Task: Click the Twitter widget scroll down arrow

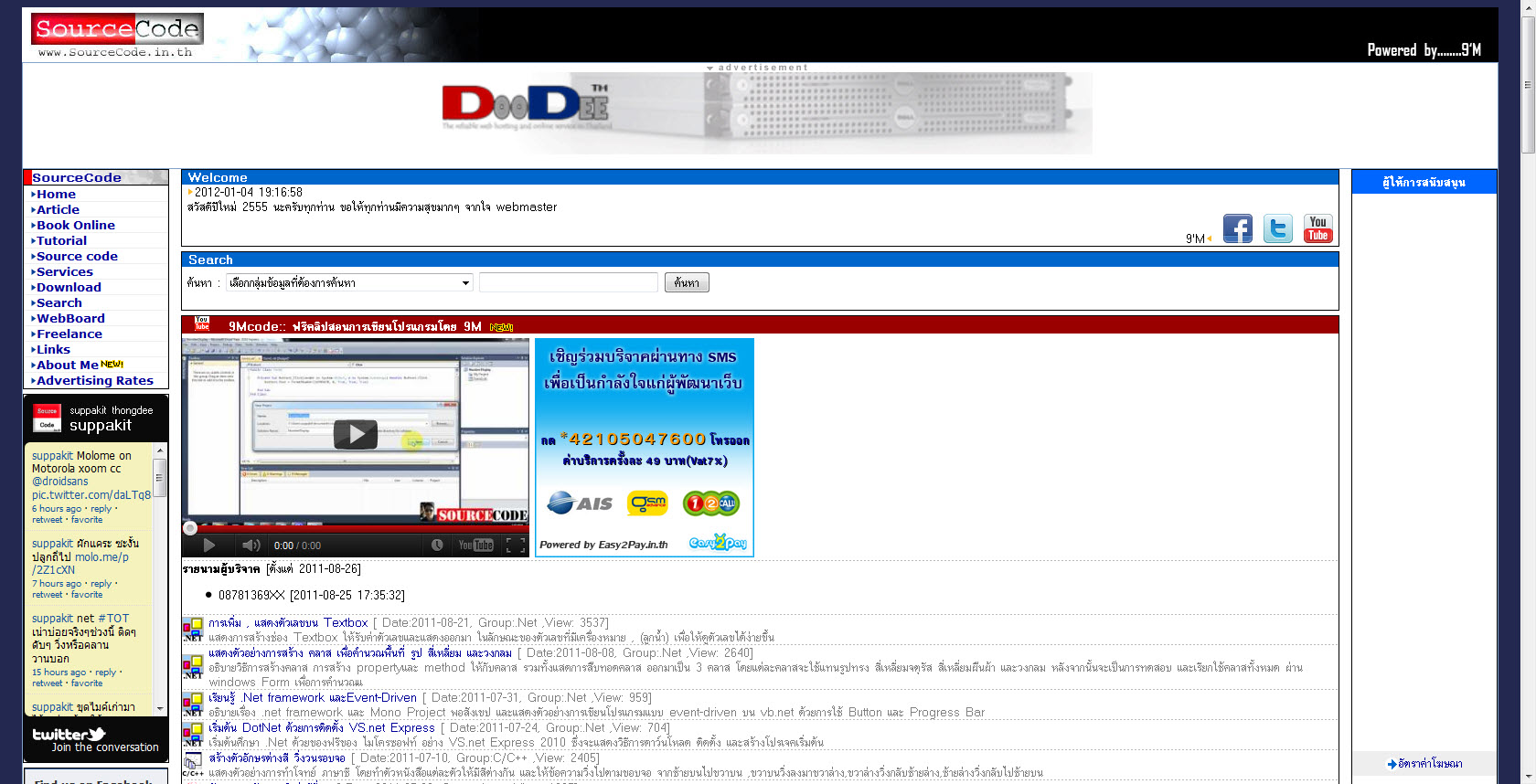Action: pos(160,708)
